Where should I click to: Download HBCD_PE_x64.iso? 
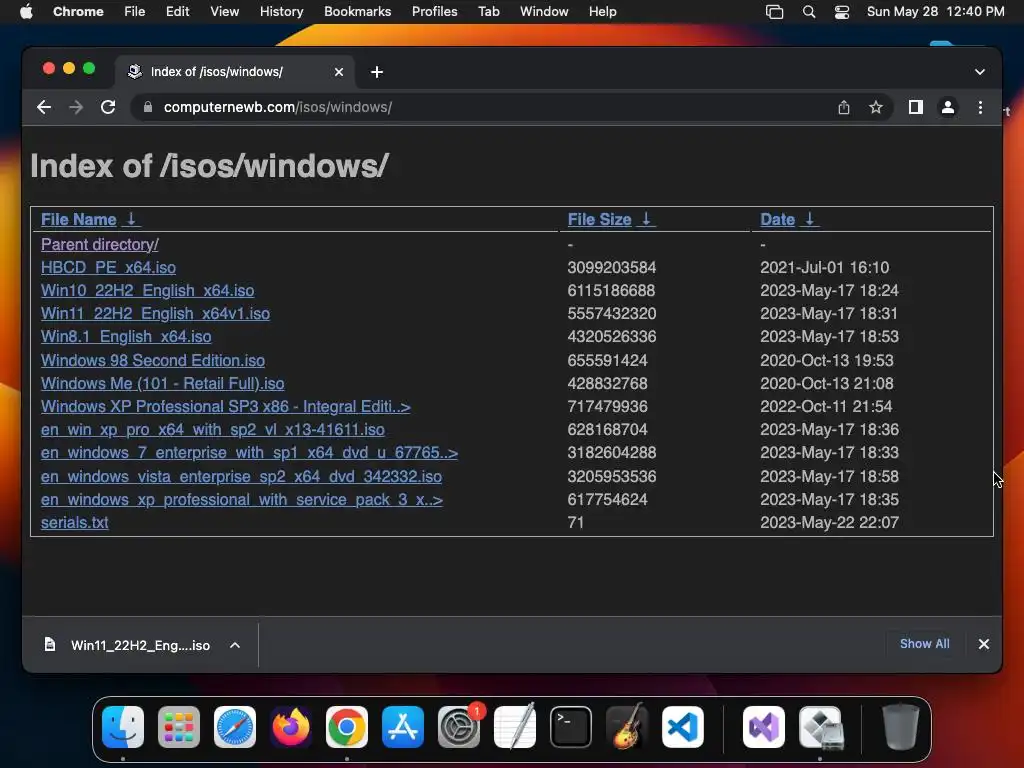(x=108, y=267)
